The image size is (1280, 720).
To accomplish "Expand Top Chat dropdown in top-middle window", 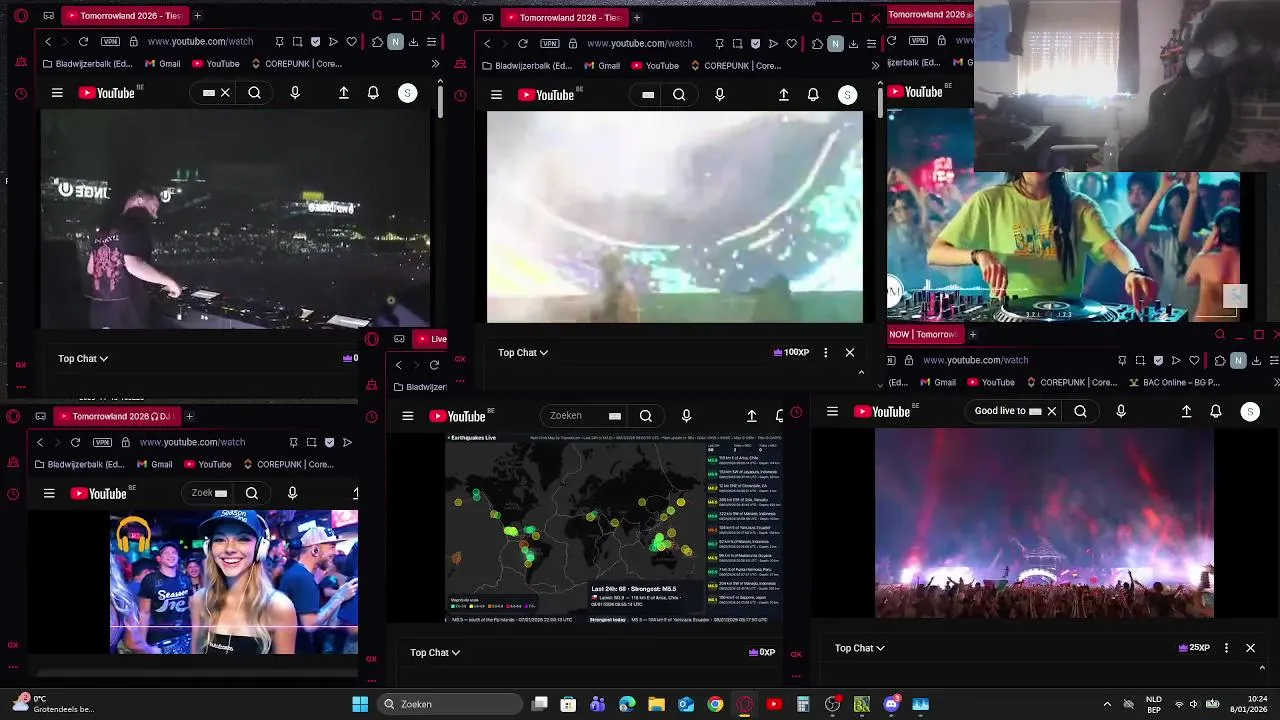I will (x=523, y=352).
